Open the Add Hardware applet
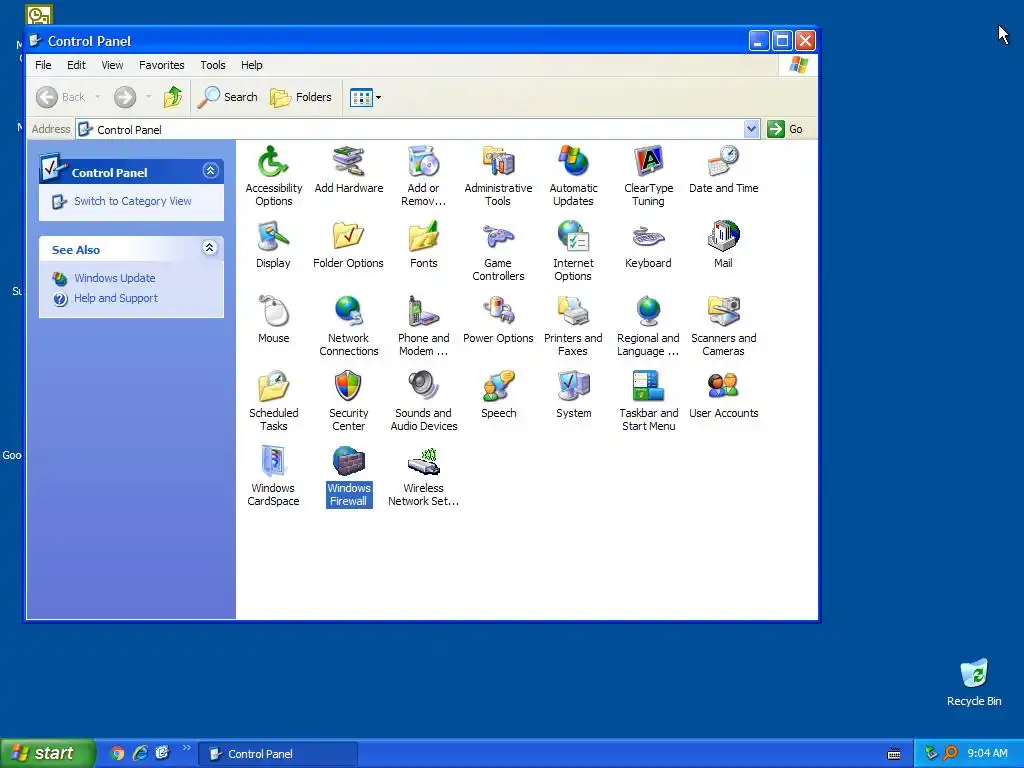The width and height of the screenshot is (1024, 768). pyautogui.click(x=348, y=161)
